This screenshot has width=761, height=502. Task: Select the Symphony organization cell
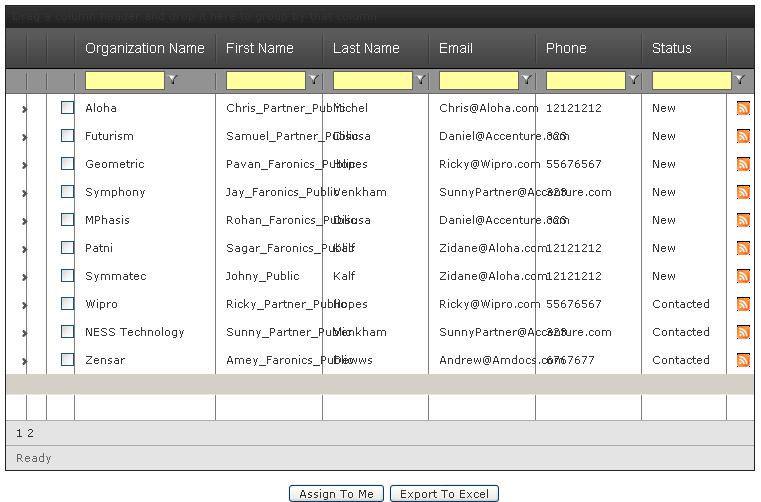(115, 192)
